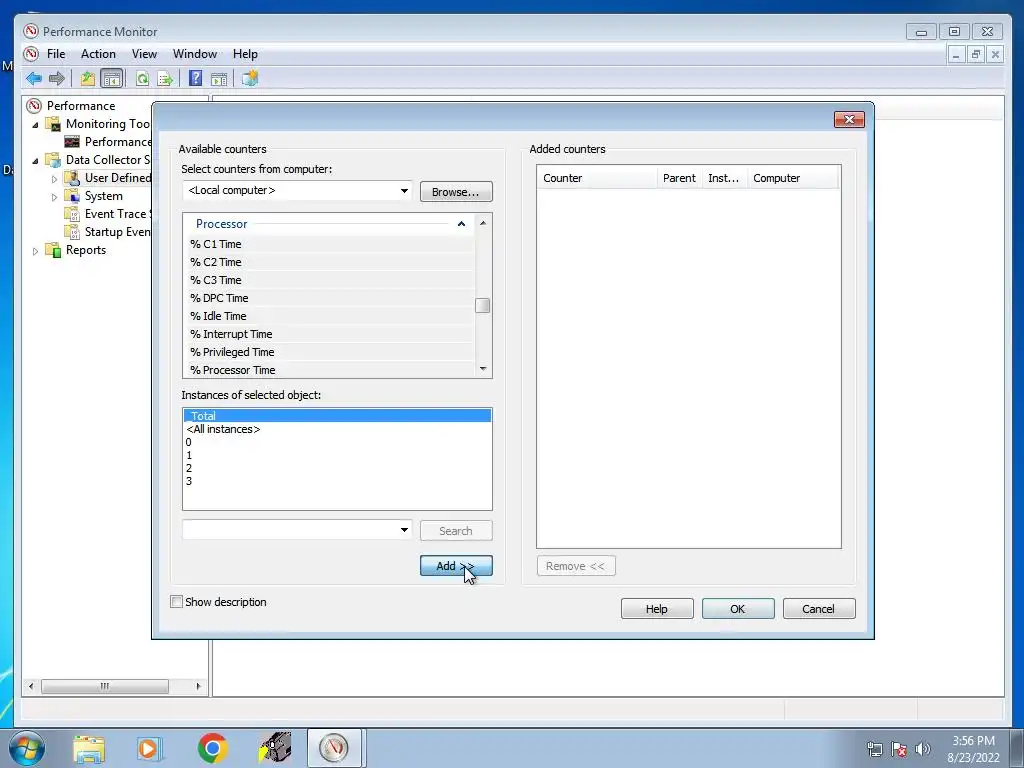Click the counter list scrollbar thumb
The height and width of the screenshot is (768, 1024).
tap(483, 305)
